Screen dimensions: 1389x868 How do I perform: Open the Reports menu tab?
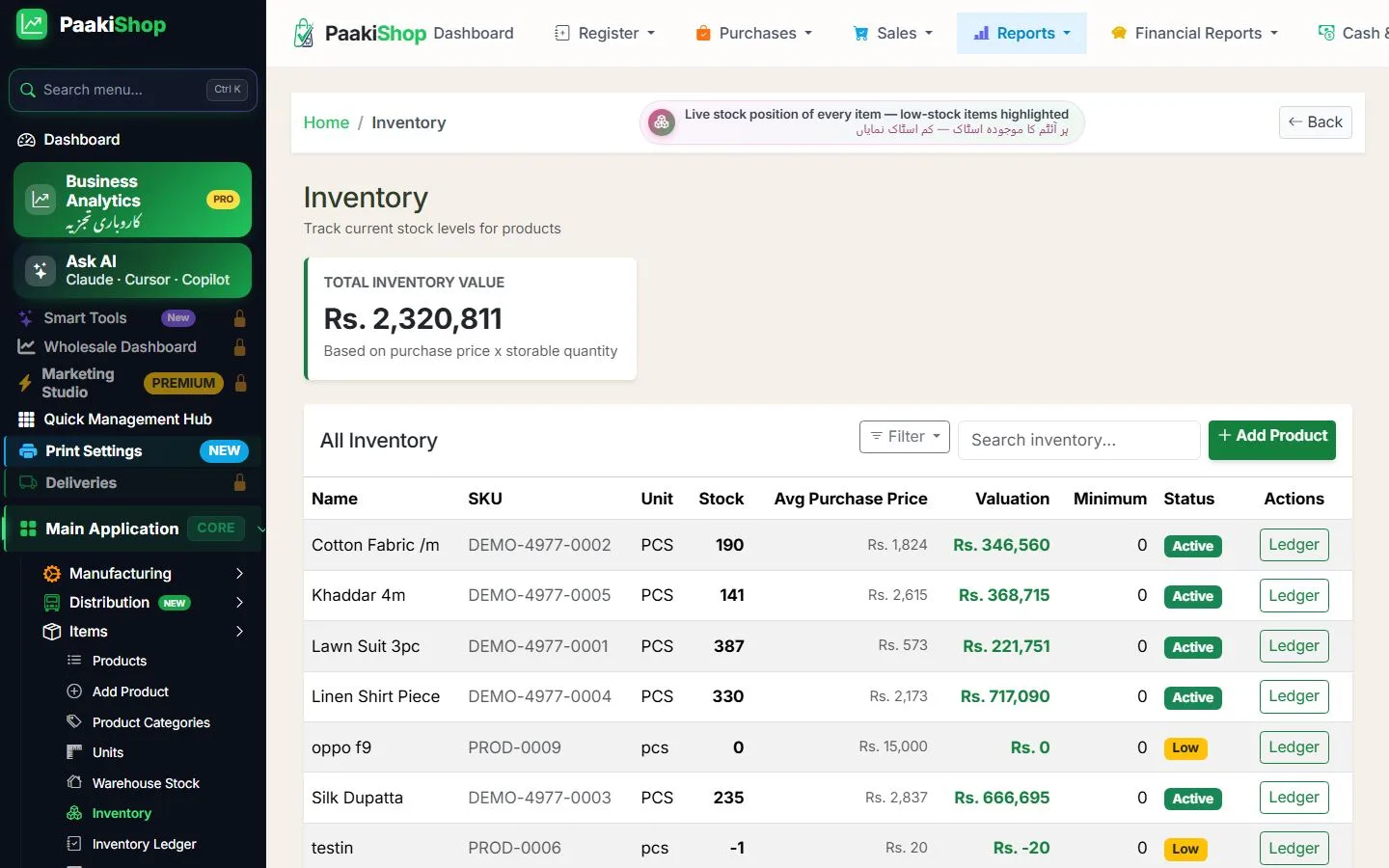(x=1021, y=33)
